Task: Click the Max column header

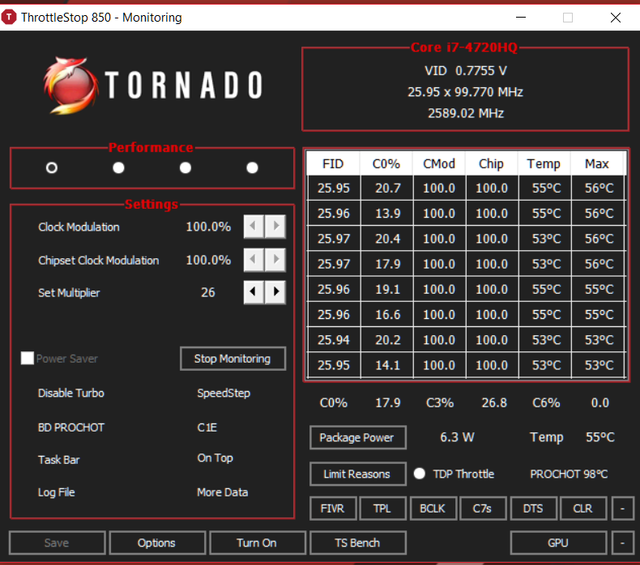Action: click(x=597, y=164)
